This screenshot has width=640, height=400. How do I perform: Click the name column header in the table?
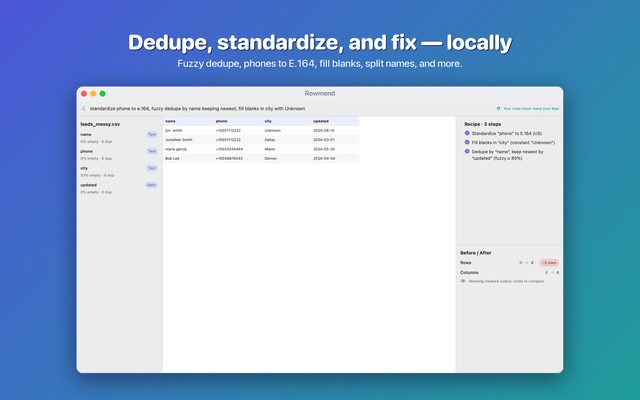[x=171, y=121]
